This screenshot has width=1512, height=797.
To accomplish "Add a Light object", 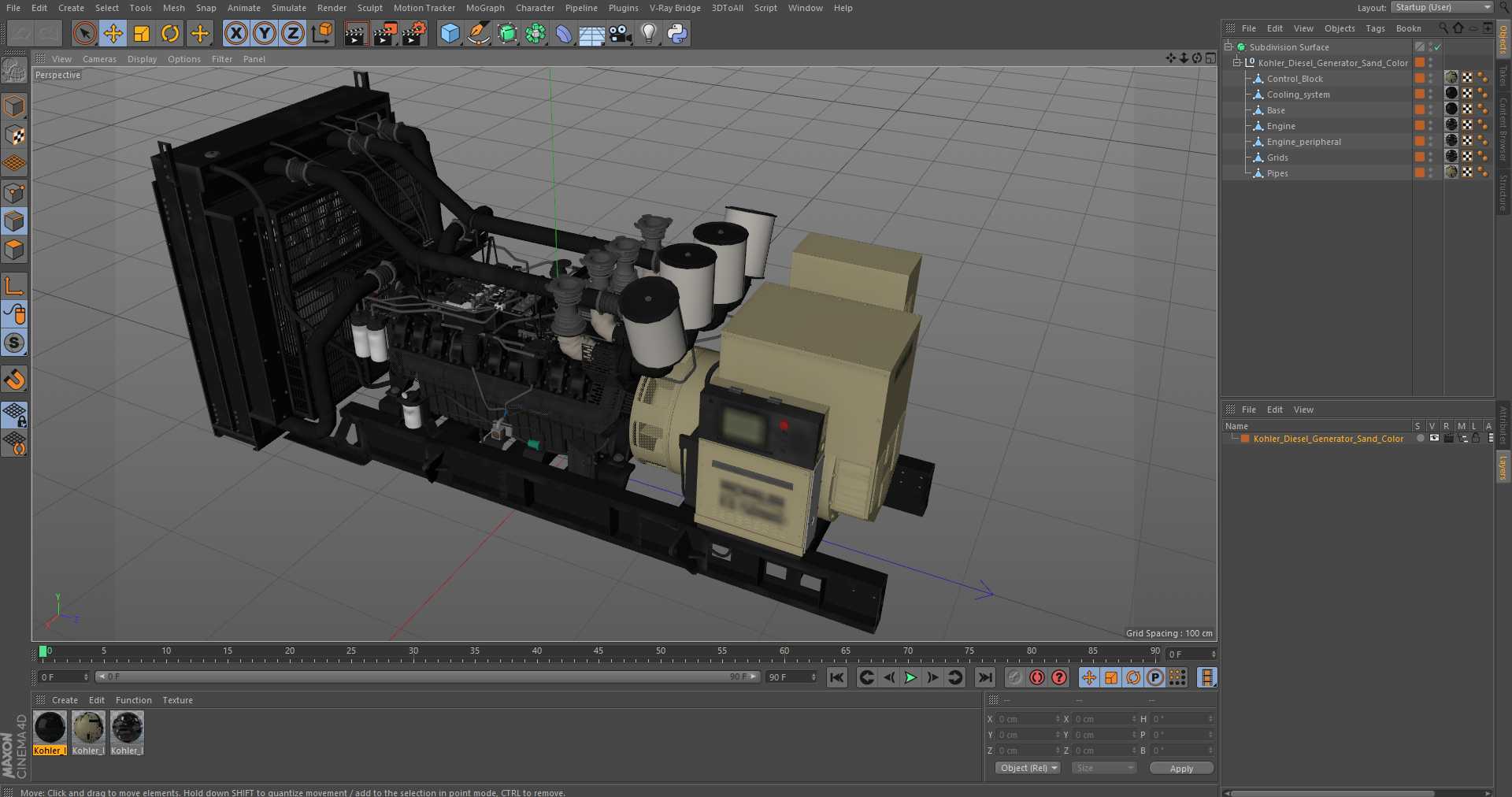I will tap(649, 33).
